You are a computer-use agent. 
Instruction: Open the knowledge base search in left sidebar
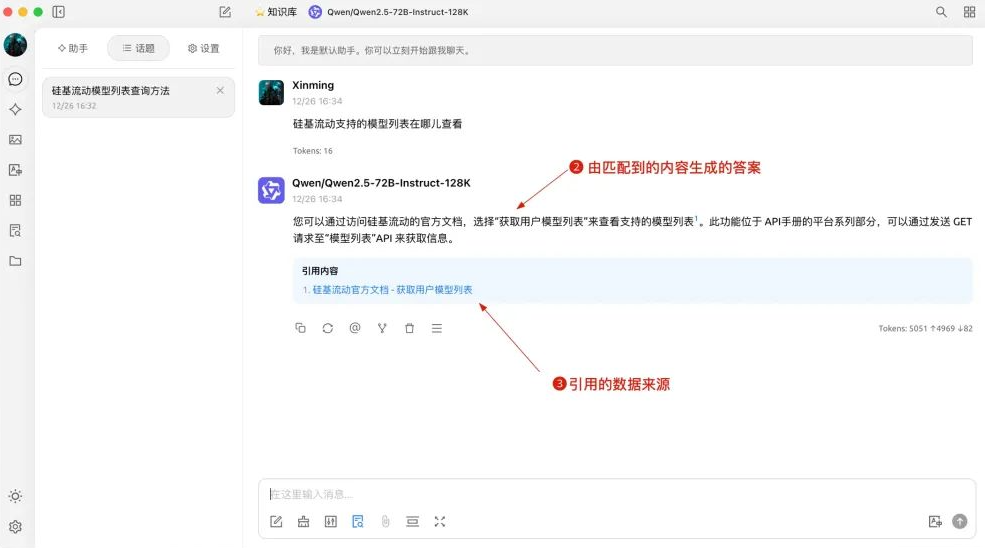tap(15, 230)
